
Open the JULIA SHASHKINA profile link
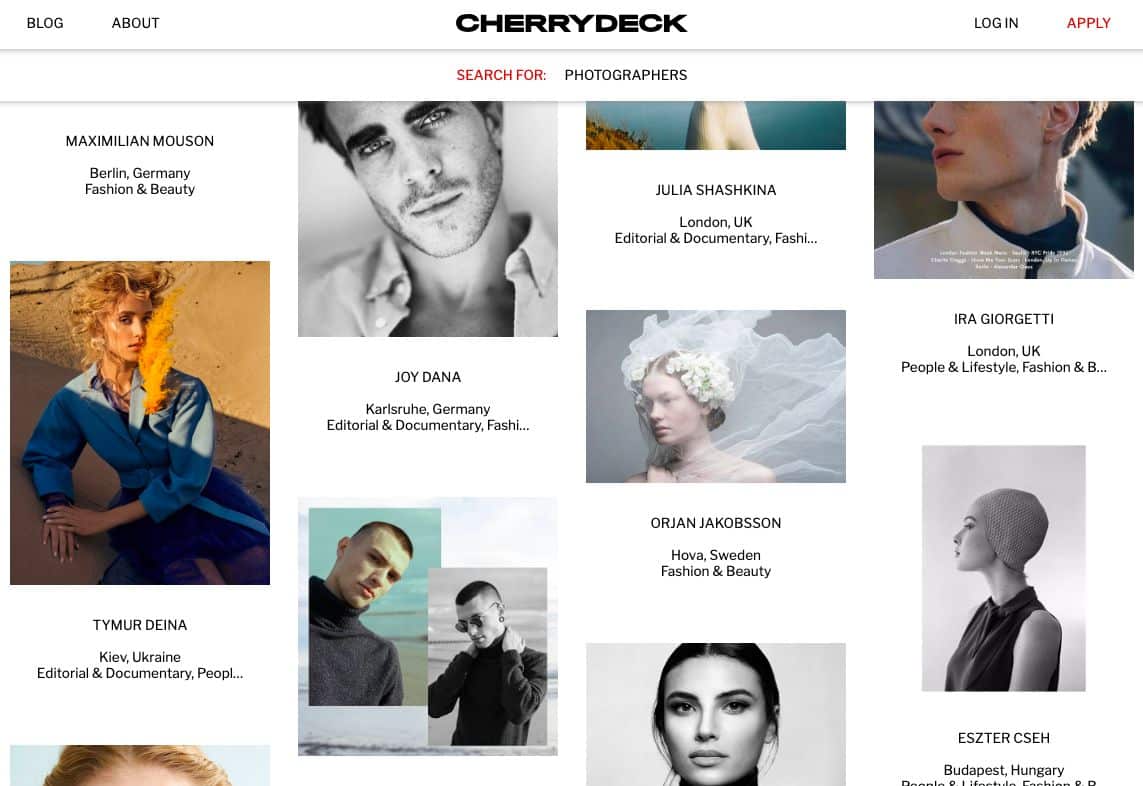pyautogui.click(x=716, y=190)
